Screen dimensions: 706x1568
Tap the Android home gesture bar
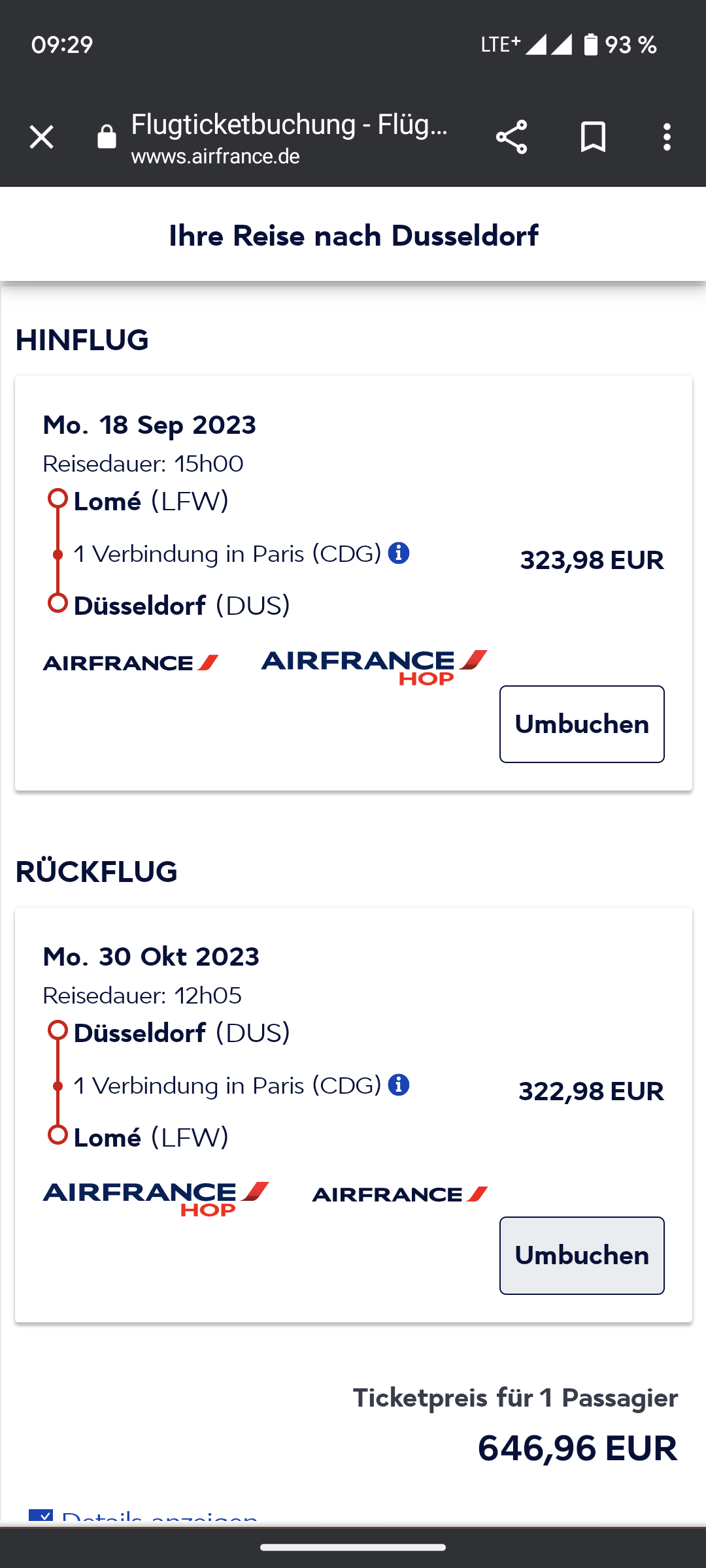[353, 1547]
